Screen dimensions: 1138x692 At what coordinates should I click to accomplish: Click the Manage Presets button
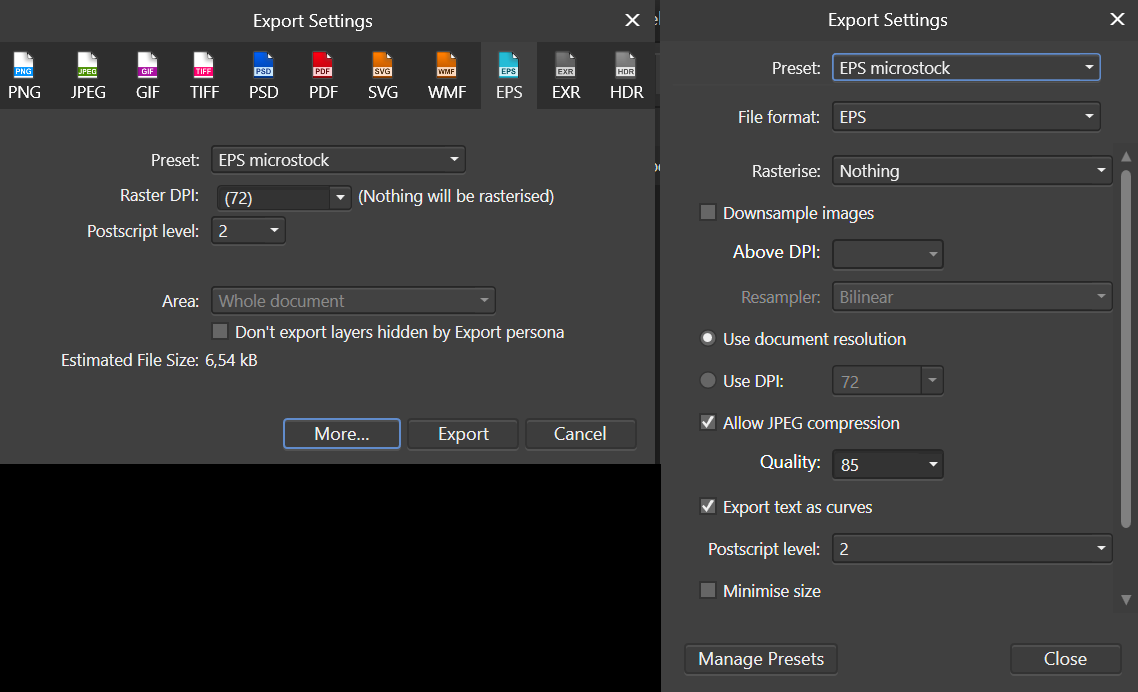point(760,659)
